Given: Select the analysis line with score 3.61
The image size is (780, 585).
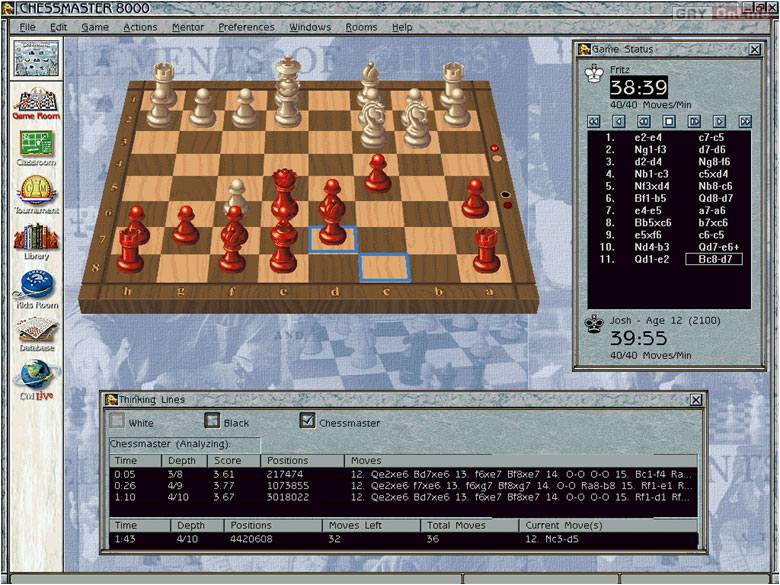Looking at the screenshot, I should (x=403, y=474).
